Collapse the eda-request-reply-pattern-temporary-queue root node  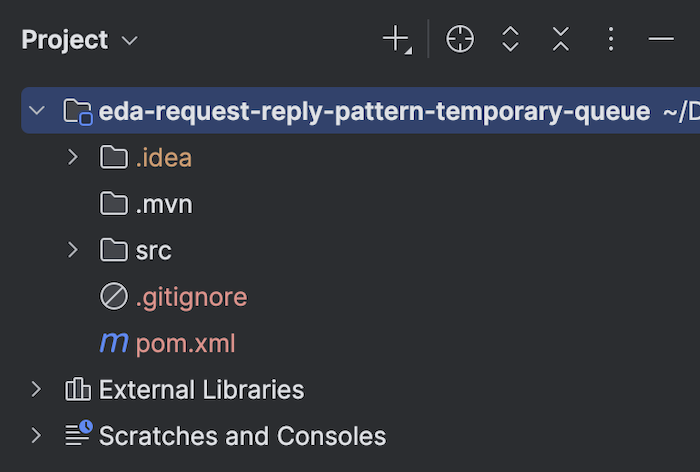coord(37,110)
